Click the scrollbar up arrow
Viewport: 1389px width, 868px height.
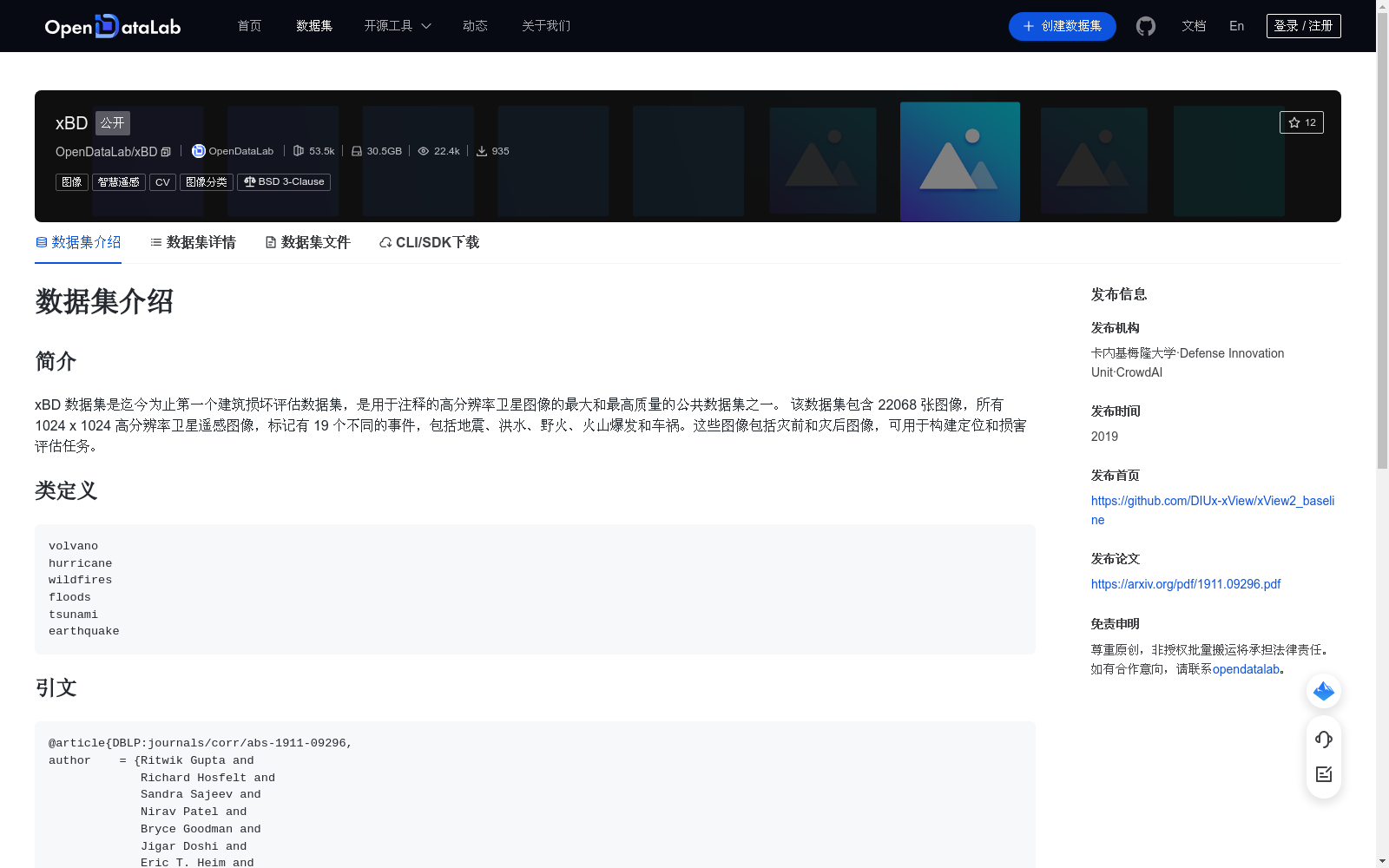coord(1382,6)
